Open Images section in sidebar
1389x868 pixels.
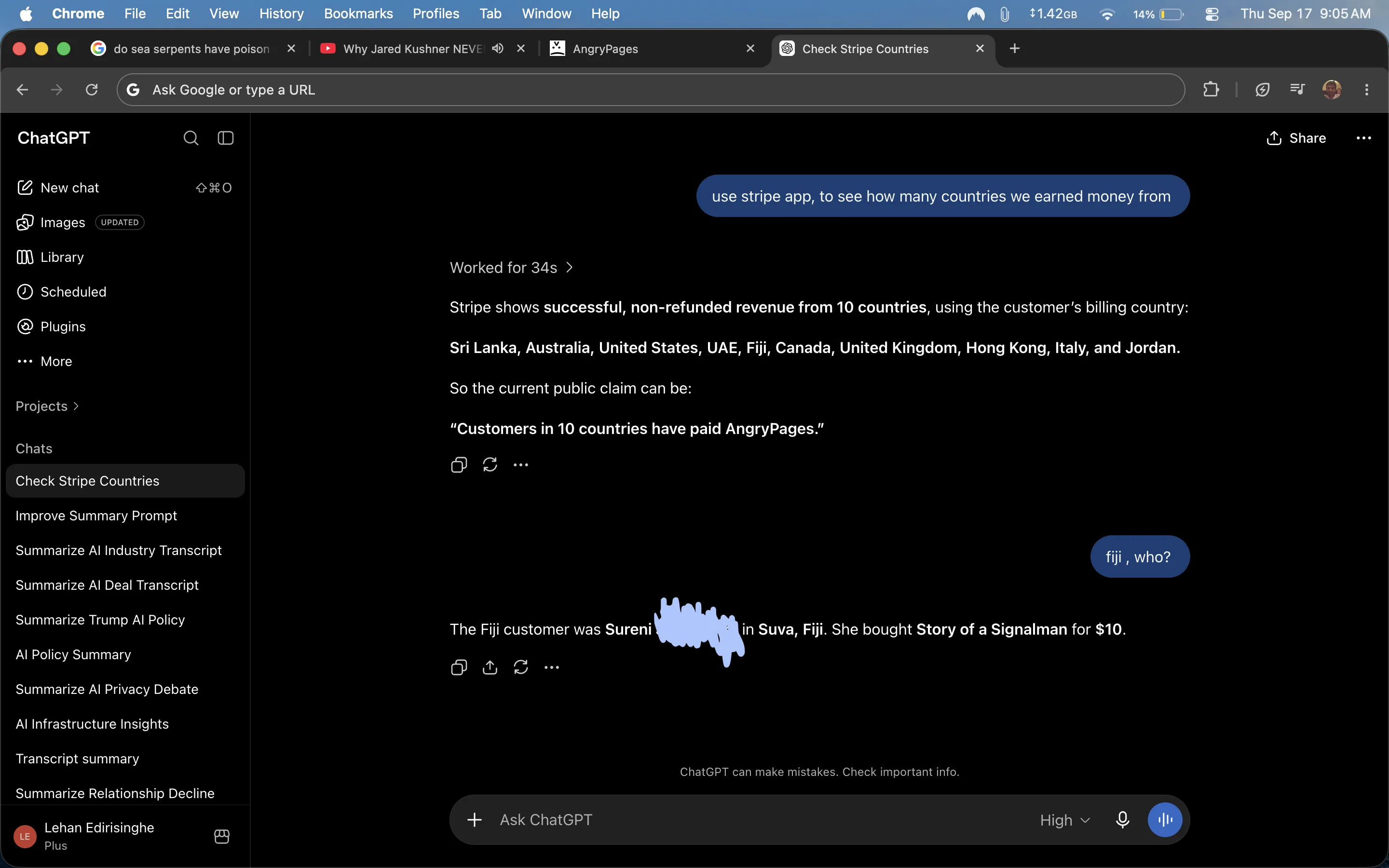click(x=124, y=222)
